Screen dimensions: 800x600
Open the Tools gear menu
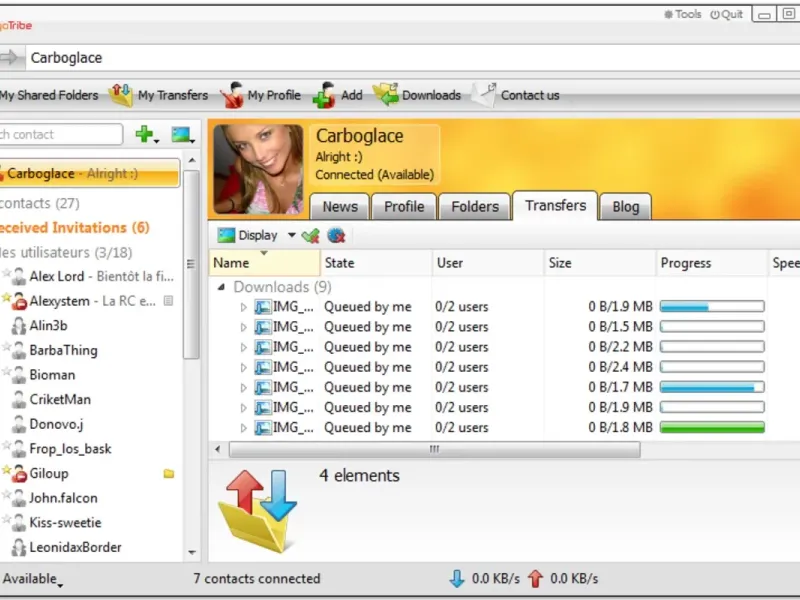682,14
